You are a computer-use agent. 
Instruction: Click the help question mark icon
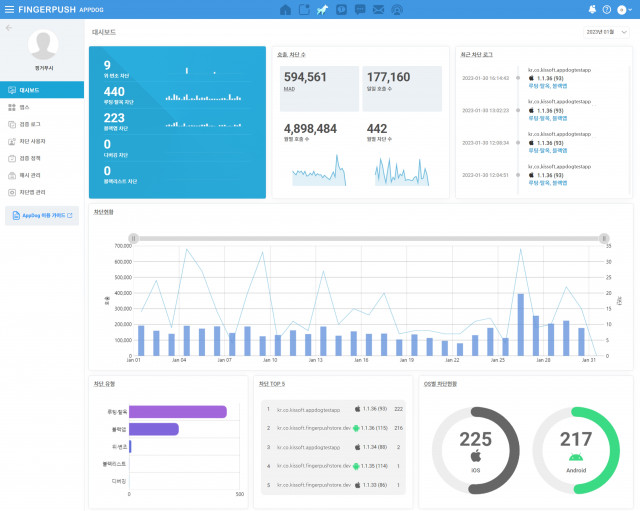[x=607, y=9]
